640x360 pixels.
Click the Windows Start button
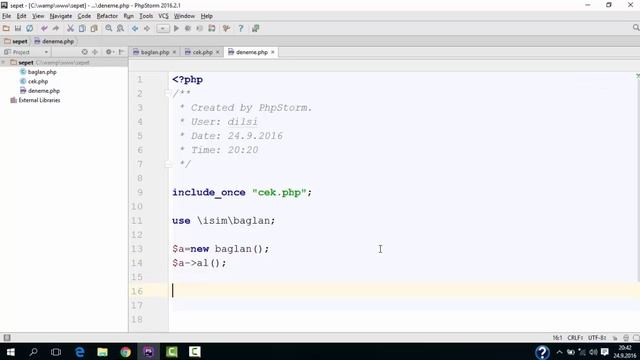point(10,351)
